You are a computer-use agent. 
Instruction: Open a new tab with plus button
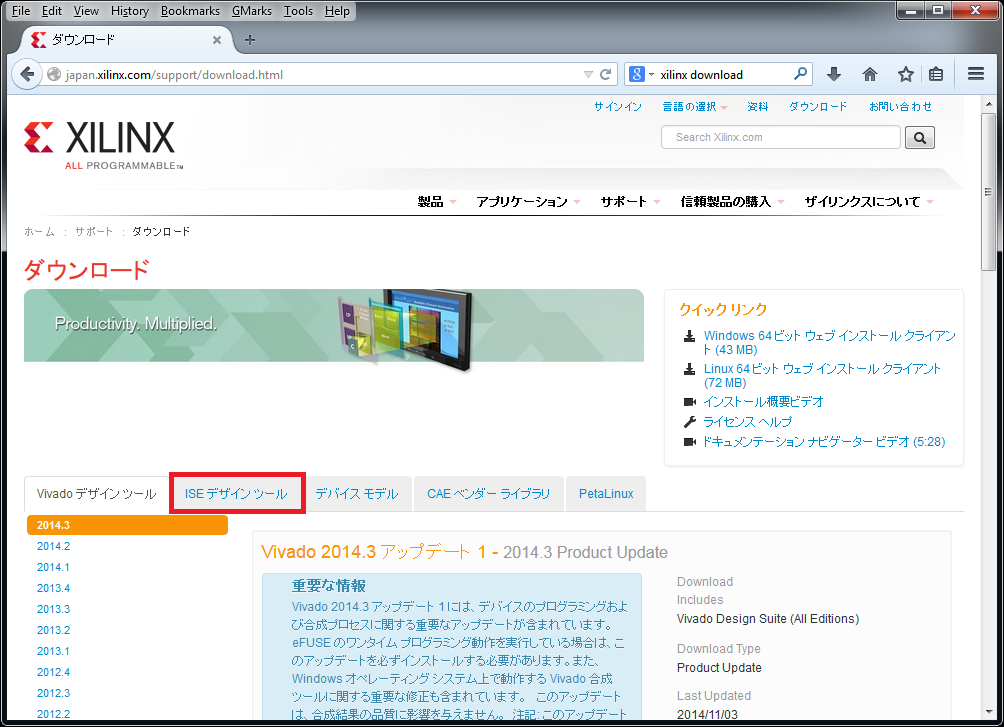tap(250, 40)
